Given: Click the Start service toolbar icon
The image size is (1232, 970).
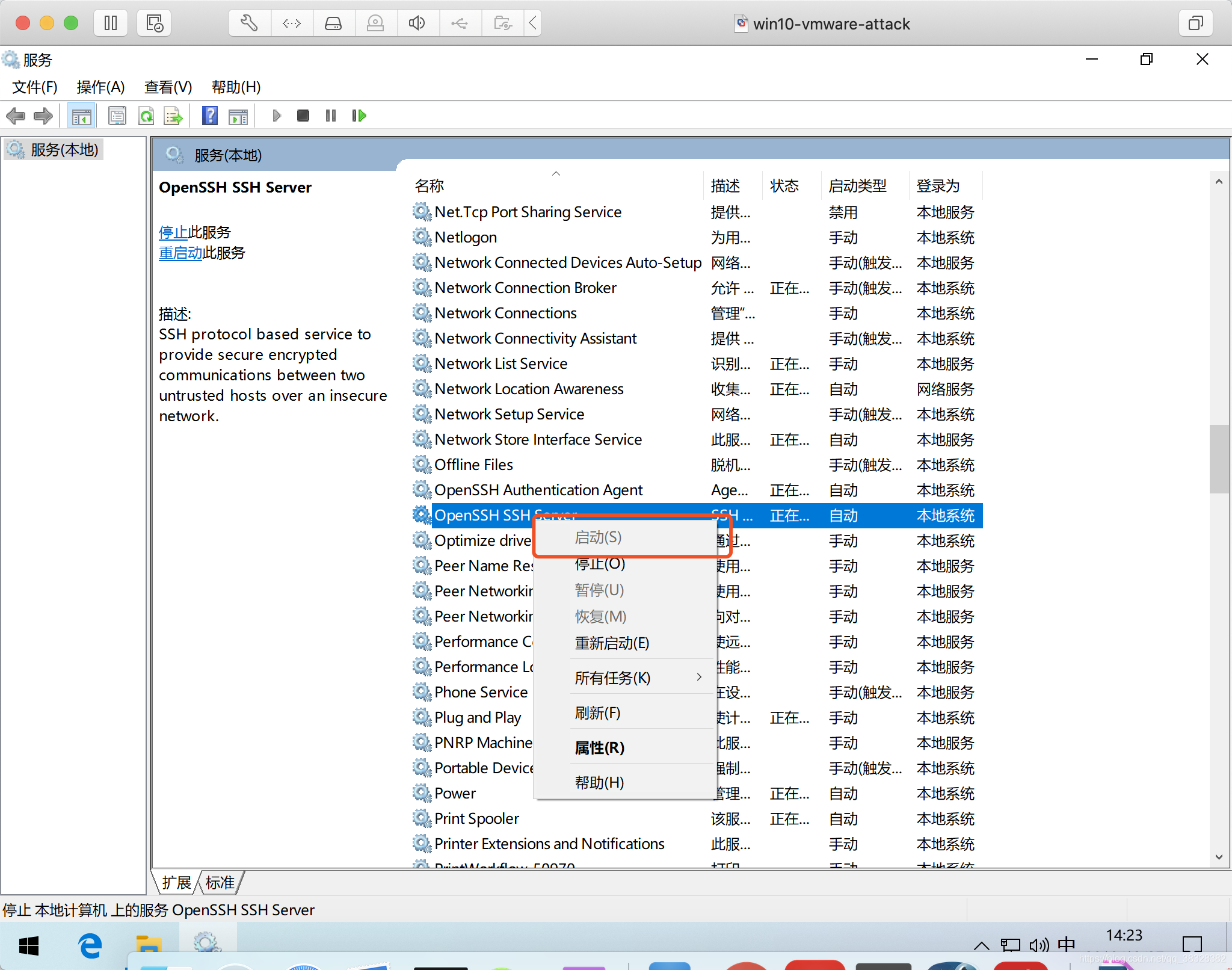Looking at the screenshot, I should click(275, 118).
